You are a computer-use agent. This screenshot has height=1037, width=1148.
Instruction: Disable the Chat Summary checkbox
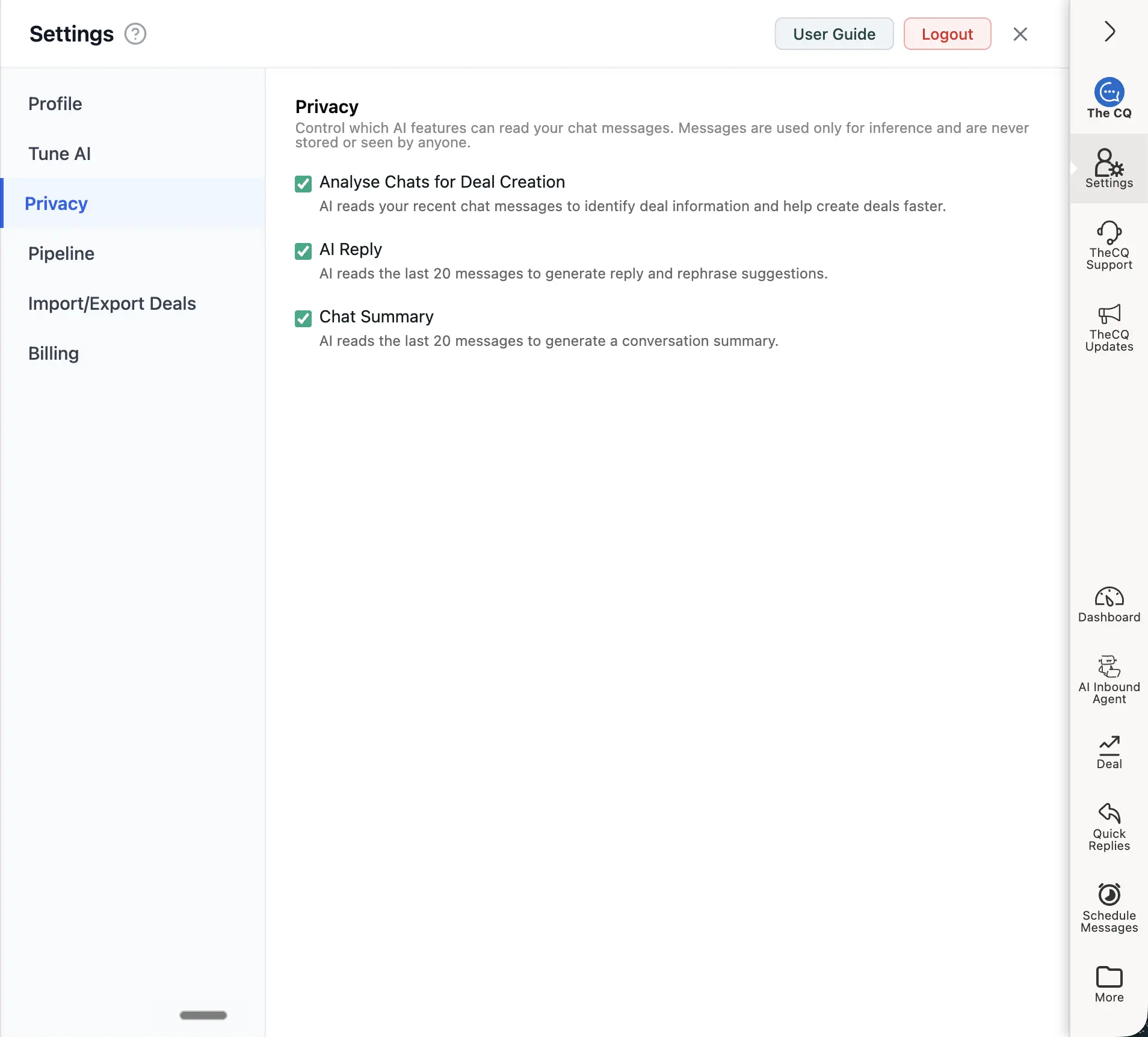tap(303, 318)
